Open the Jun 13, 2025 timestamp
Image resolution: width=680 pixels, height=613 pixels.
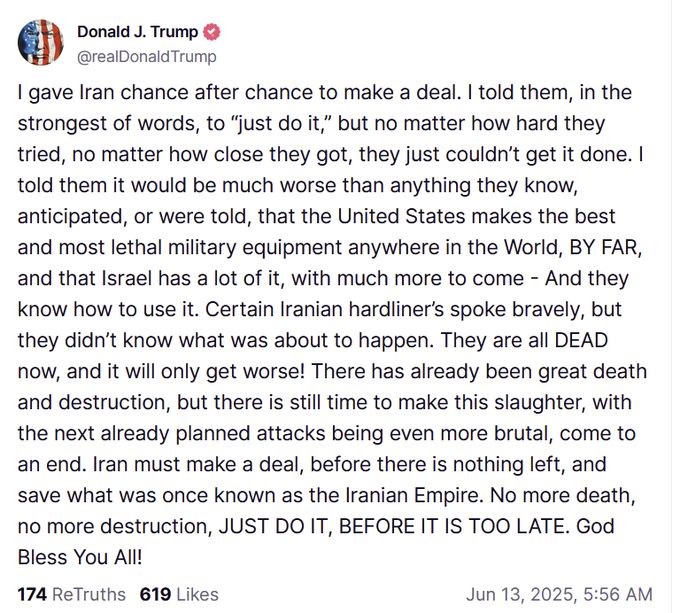click(x=559, y=594)
